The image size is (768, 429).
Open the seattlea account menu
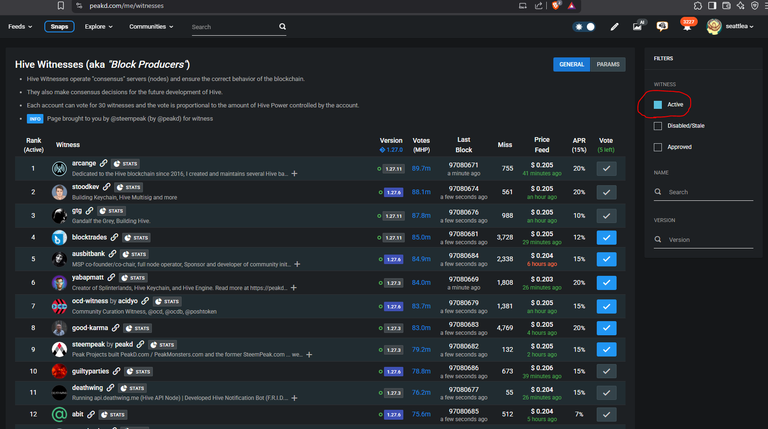pos(730,26)
